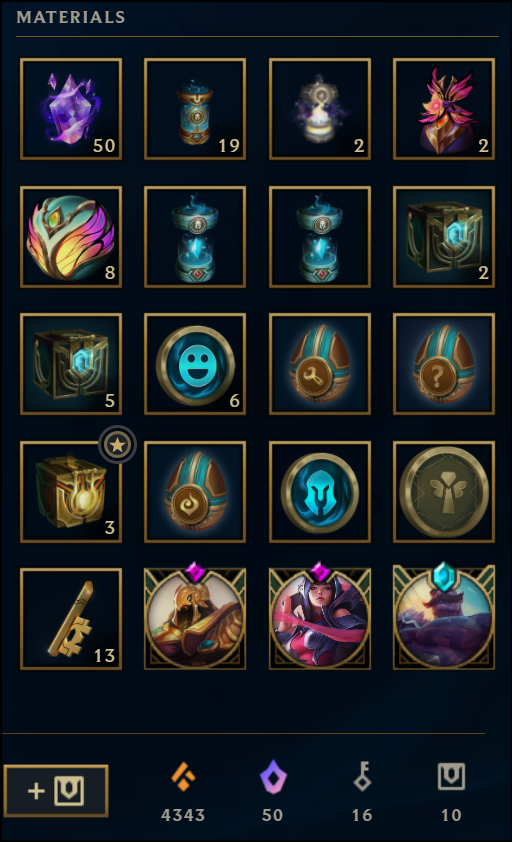Viewport: 512px width, 842px height.
Task: Select the egg with flame swirl symbol
Action: tap(195, 492)
